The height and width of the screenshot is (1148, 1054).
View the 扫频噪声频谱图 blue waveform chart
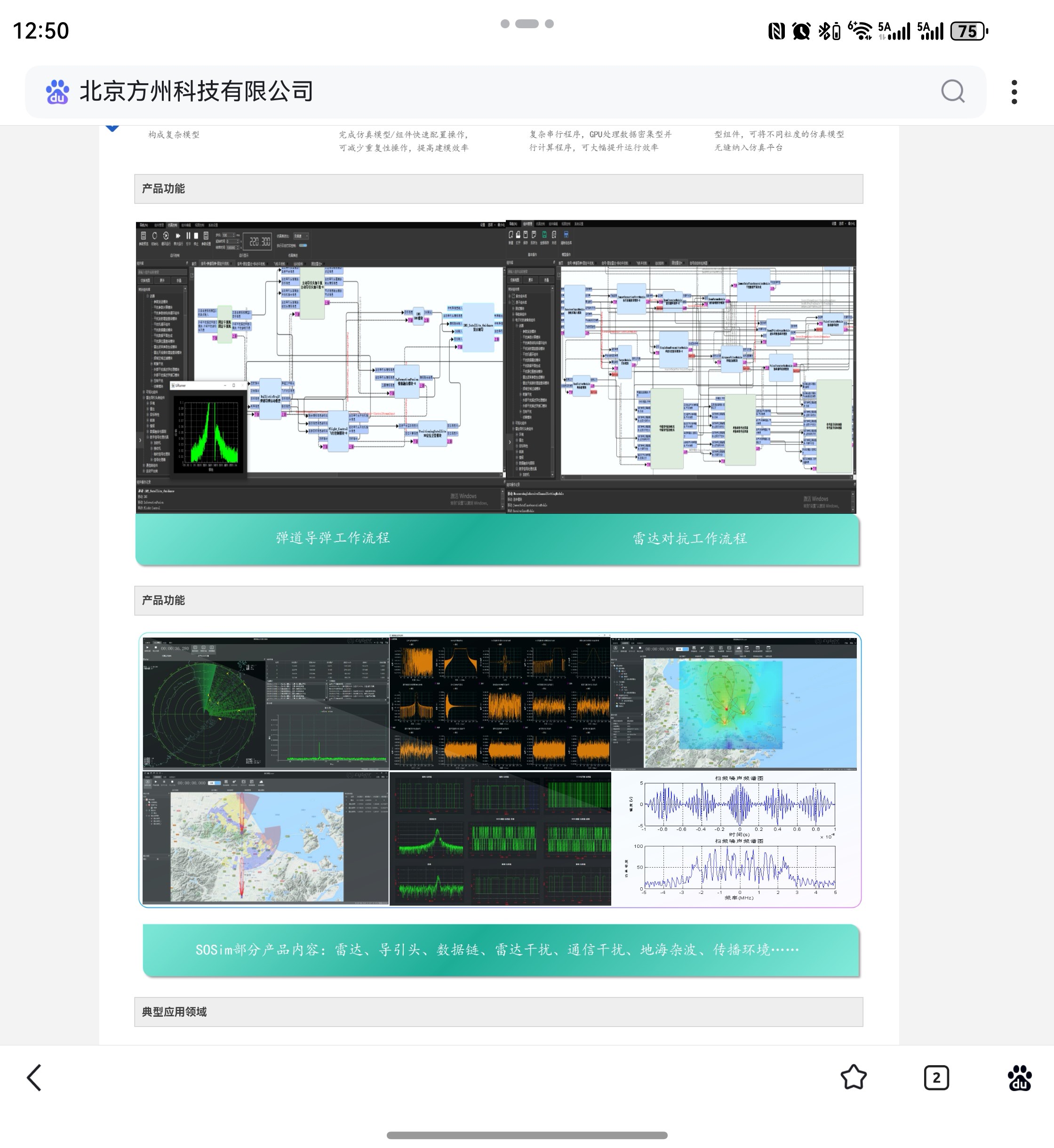coord(739,804)
